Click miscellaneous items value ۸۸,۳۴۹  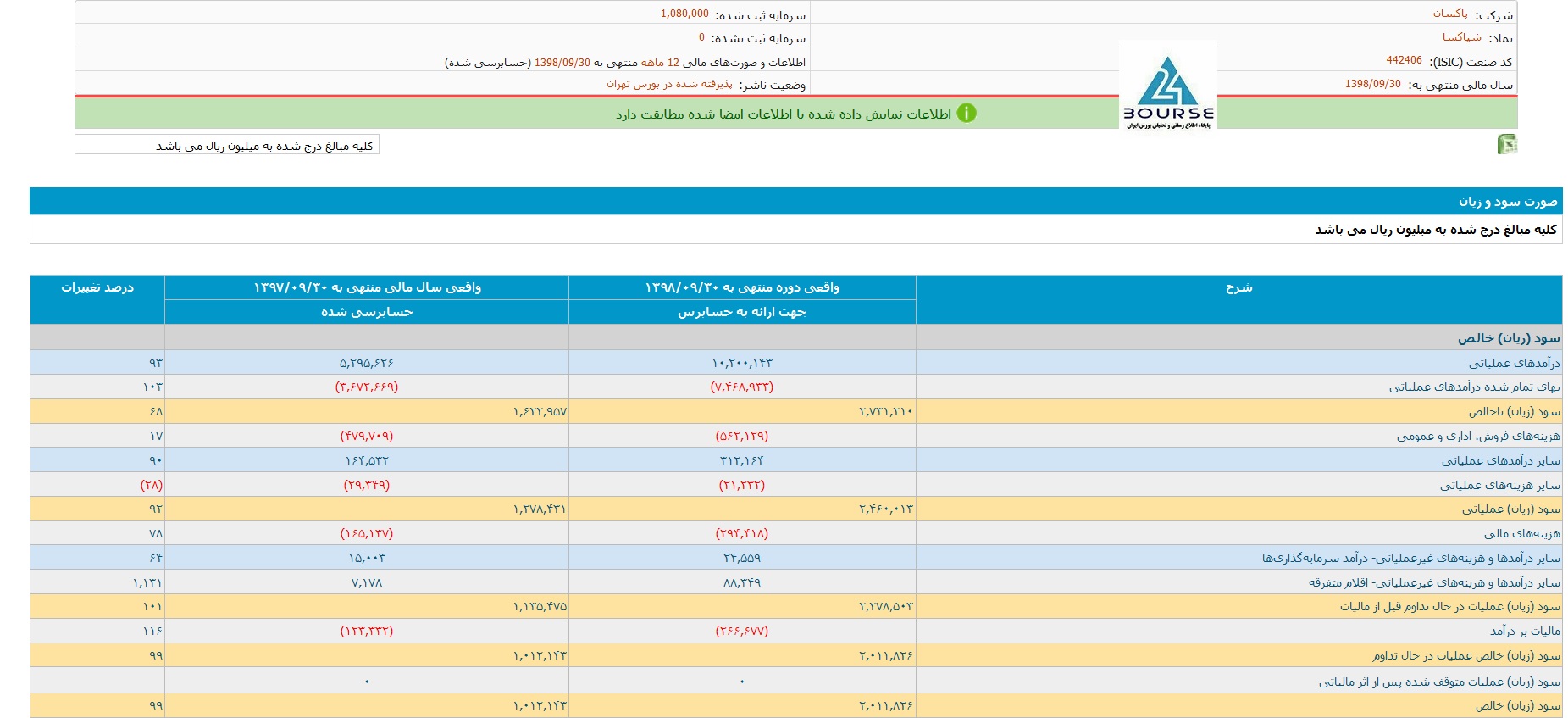[x=742, y=583]
